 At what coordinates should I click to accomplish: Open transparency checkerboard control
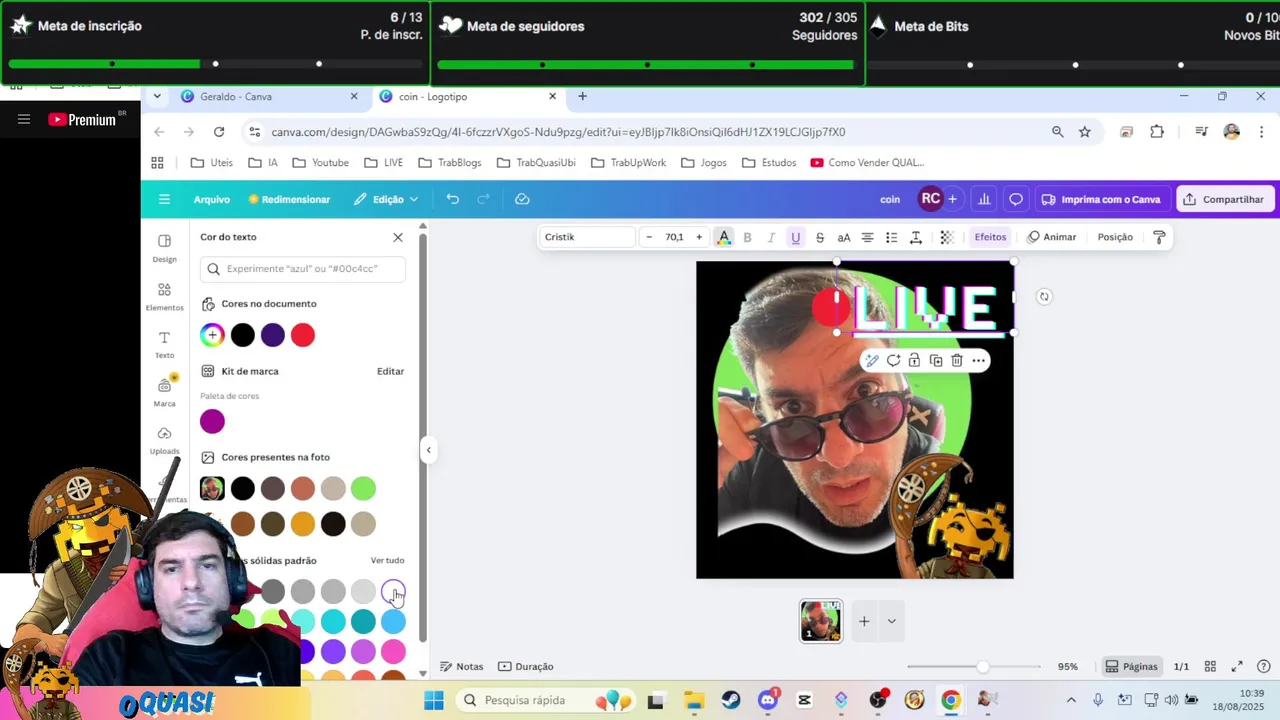pyautogui.click(x=947, y=237)
